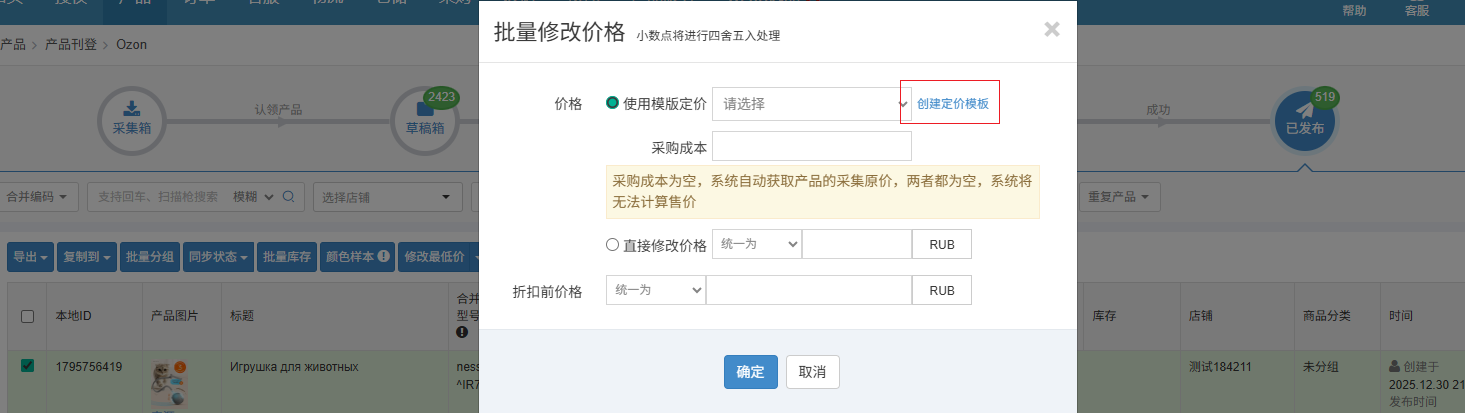This screenshot has height=413, width=1465.
Task: Select the 直接修改价格 radio option
Action: 613,245
